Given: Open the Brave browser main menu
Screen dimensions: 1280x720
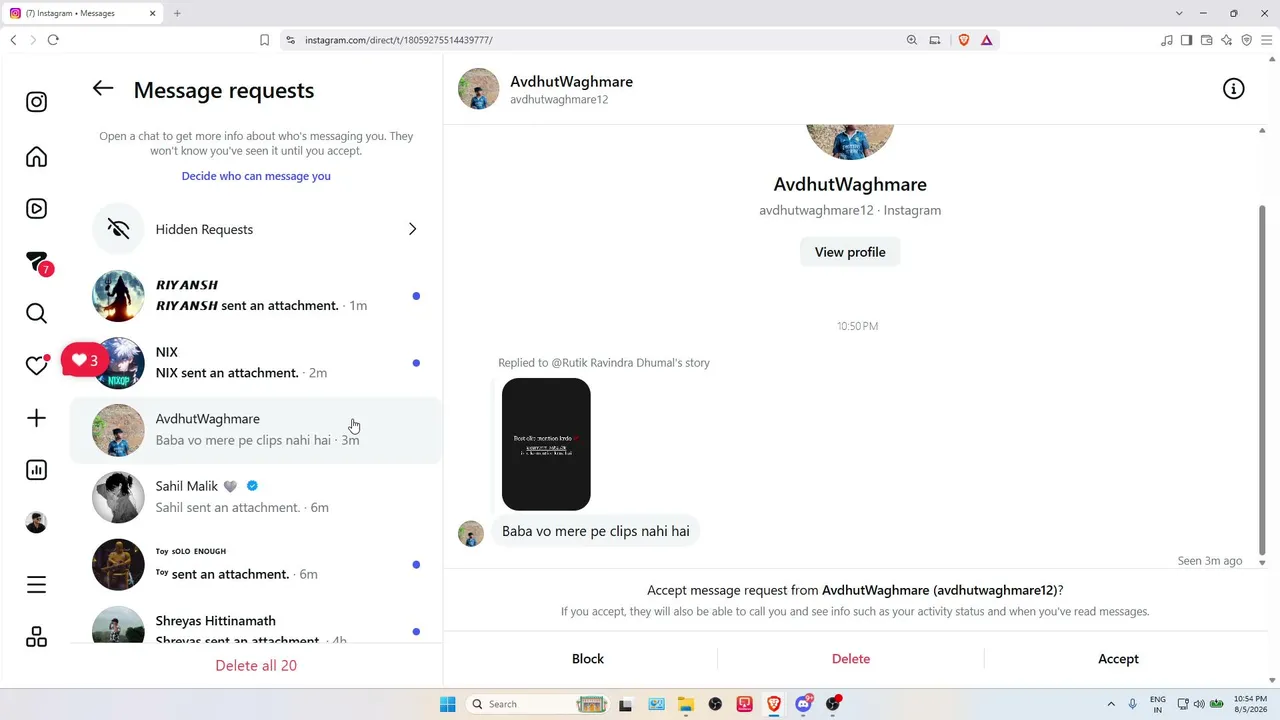Looking at the screenshot, I should tap(1266, 40).
